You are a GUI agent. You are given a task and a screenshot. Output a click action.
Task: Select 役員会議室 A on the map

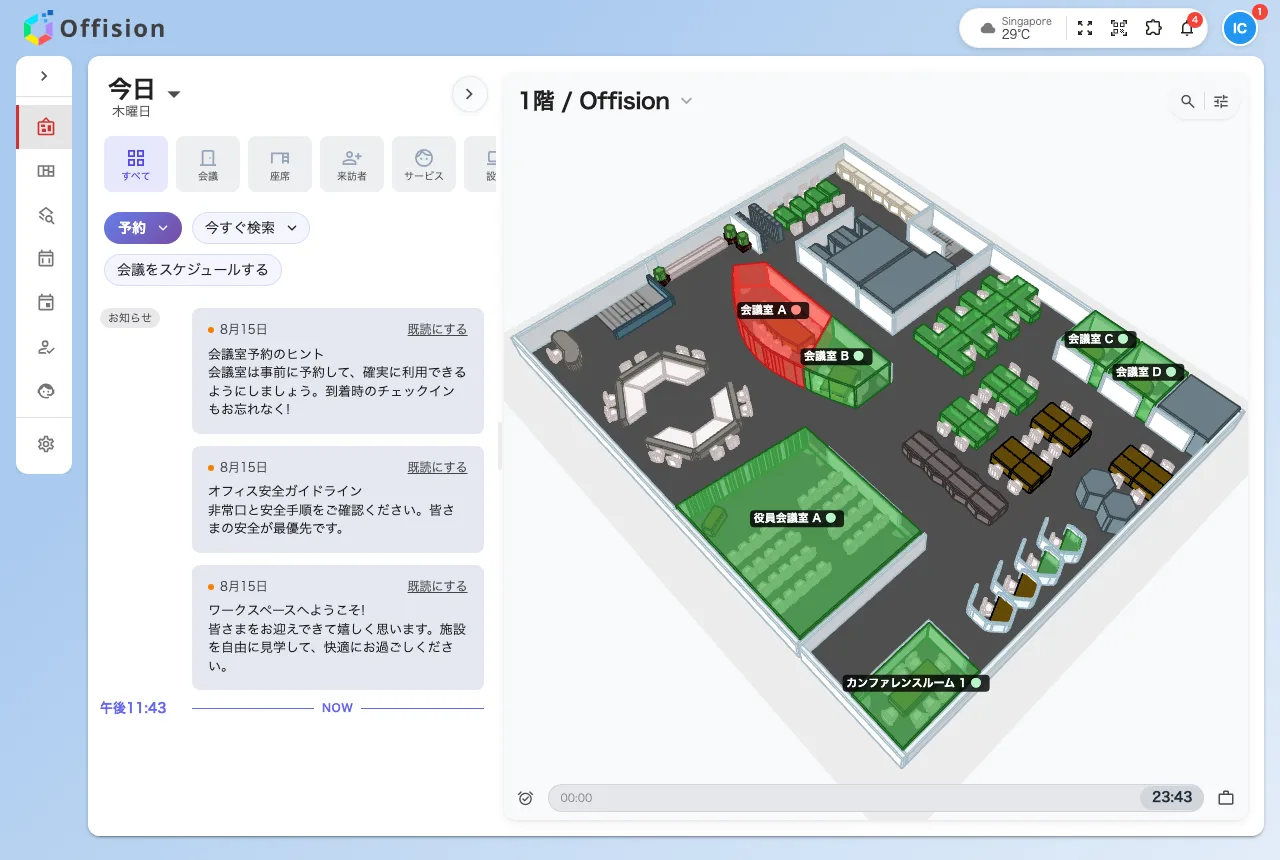(x=795, y=518)
